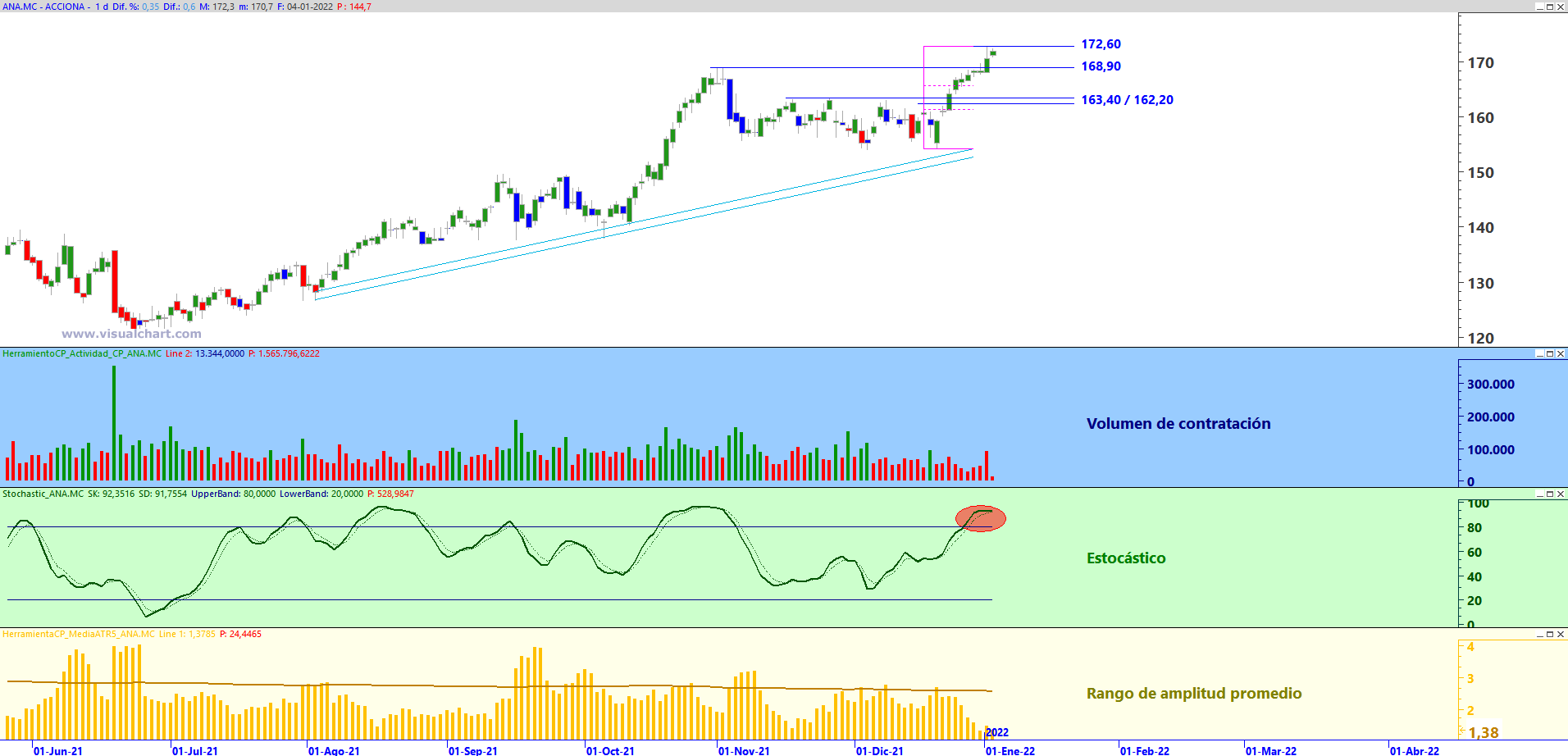Image resolution: width=1568 pixels, height=756 pixels.
Task: Click the "01-Dic-21" date on the time axis
Action: click(x=880, y=751)
